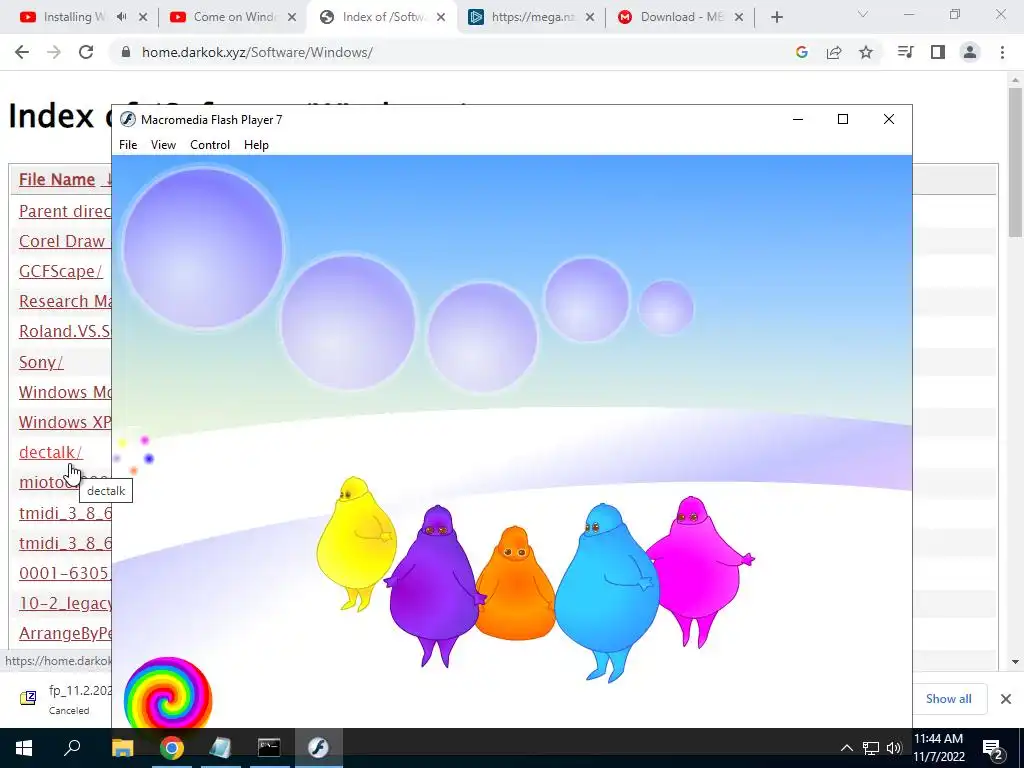Expand the tab search dropdown arrow

click(x=863, y=14)
